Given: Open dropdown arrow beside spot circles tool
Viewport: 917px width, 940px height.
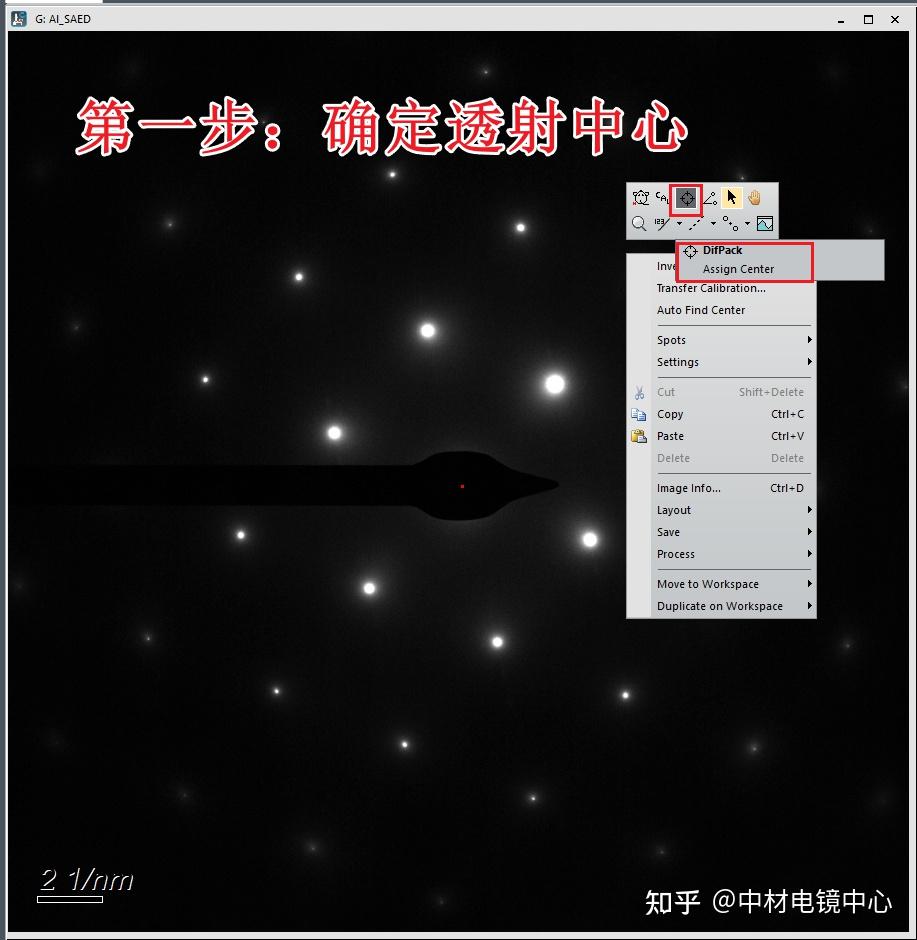Looking at the screenshot, I should [747, 224].
